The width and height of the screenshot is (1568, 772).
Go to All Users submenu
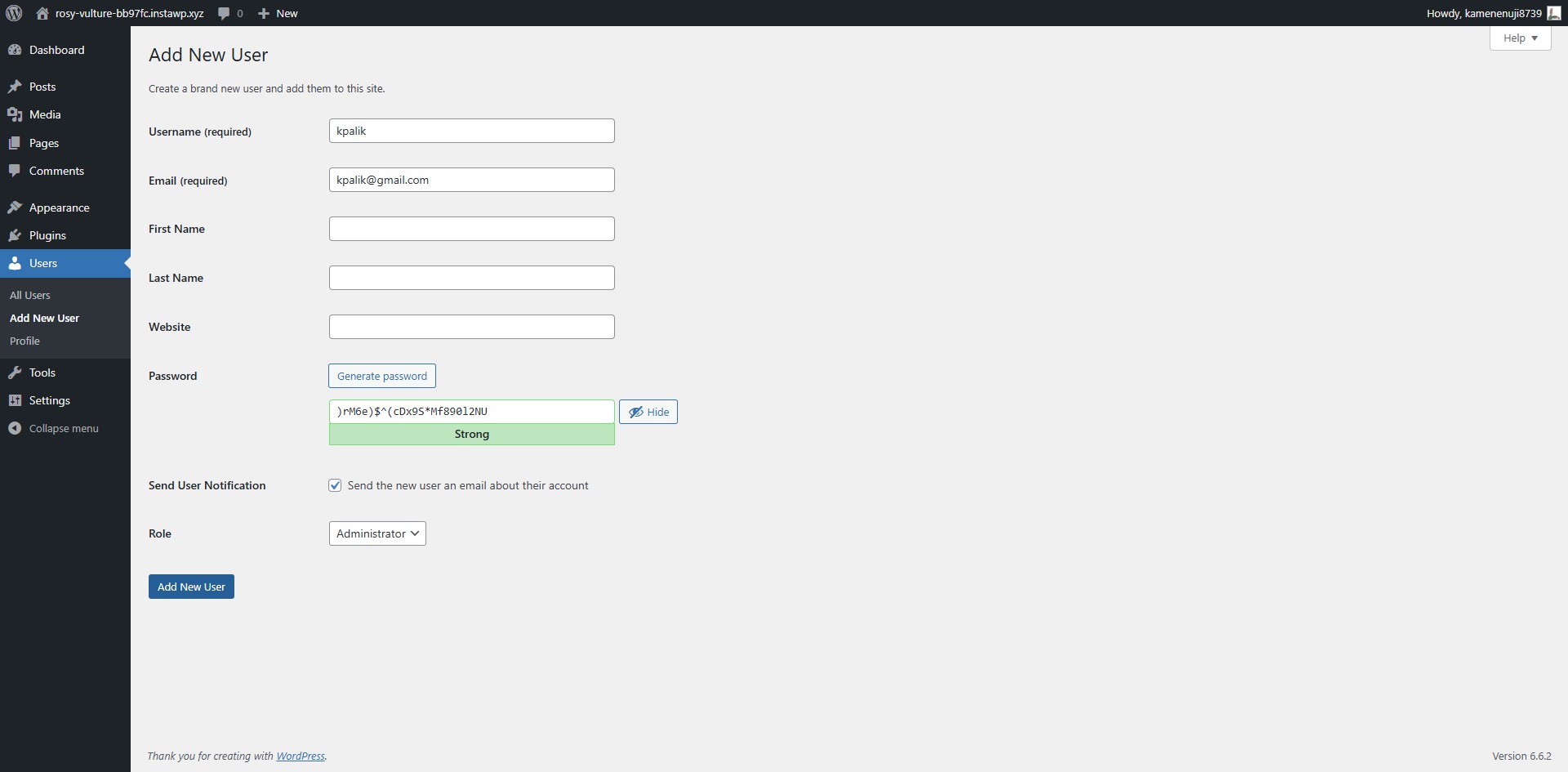click(30, 295)
